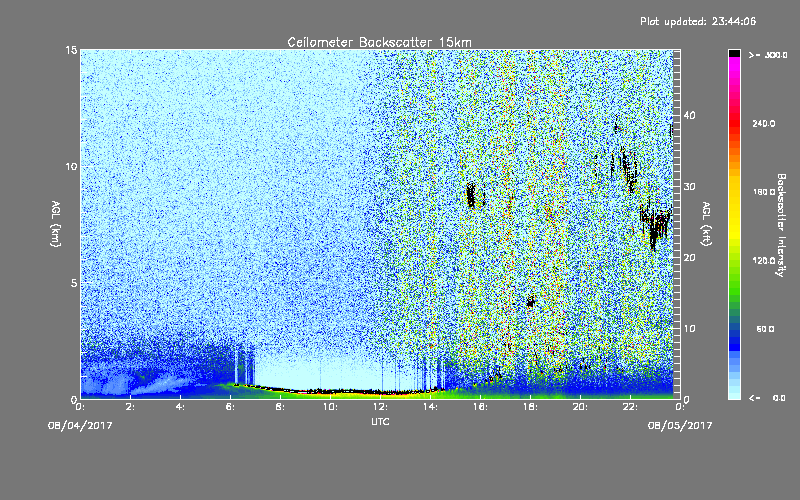The image size is (800, 500).
Task: Click the '10' tick on the AGL (kft) axis
Action: tap(689, 328)
